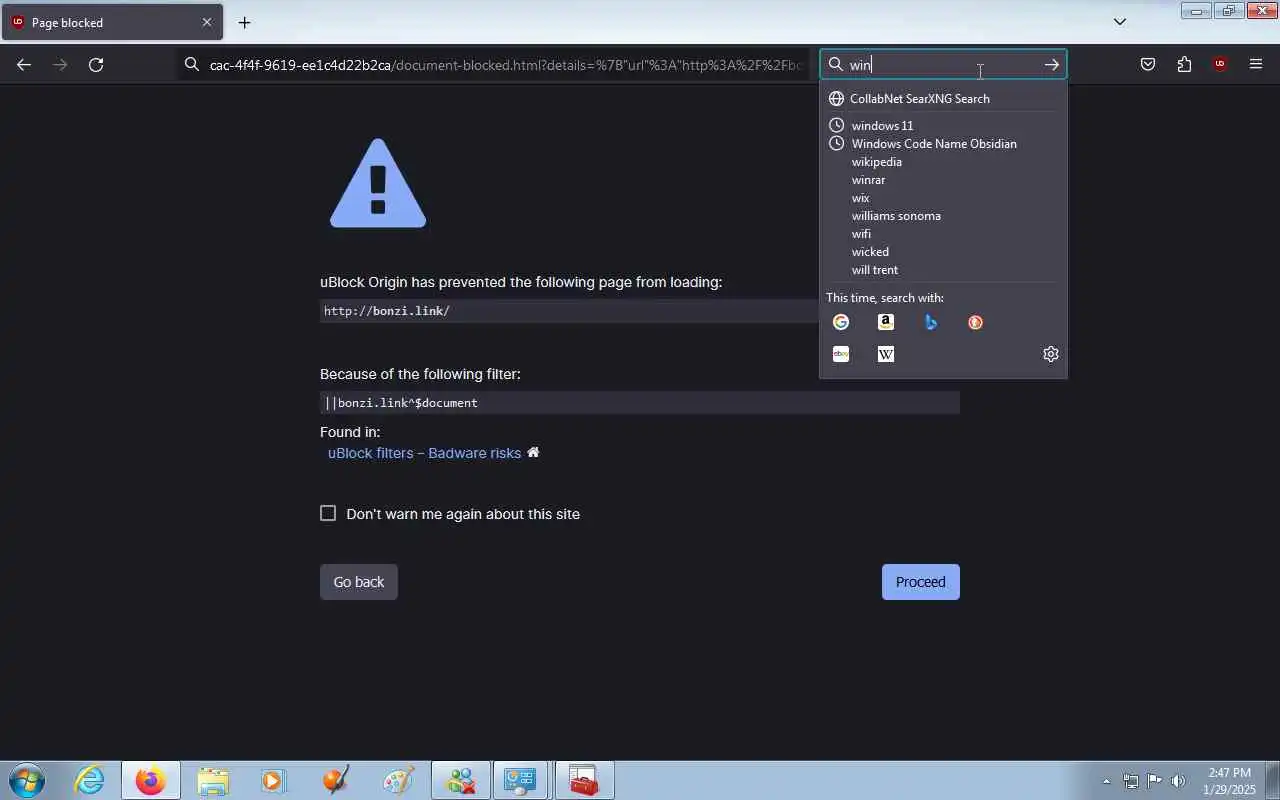1280x800 pixels.
Task: Go back using browser back arrow
Action: pos(24,64)
